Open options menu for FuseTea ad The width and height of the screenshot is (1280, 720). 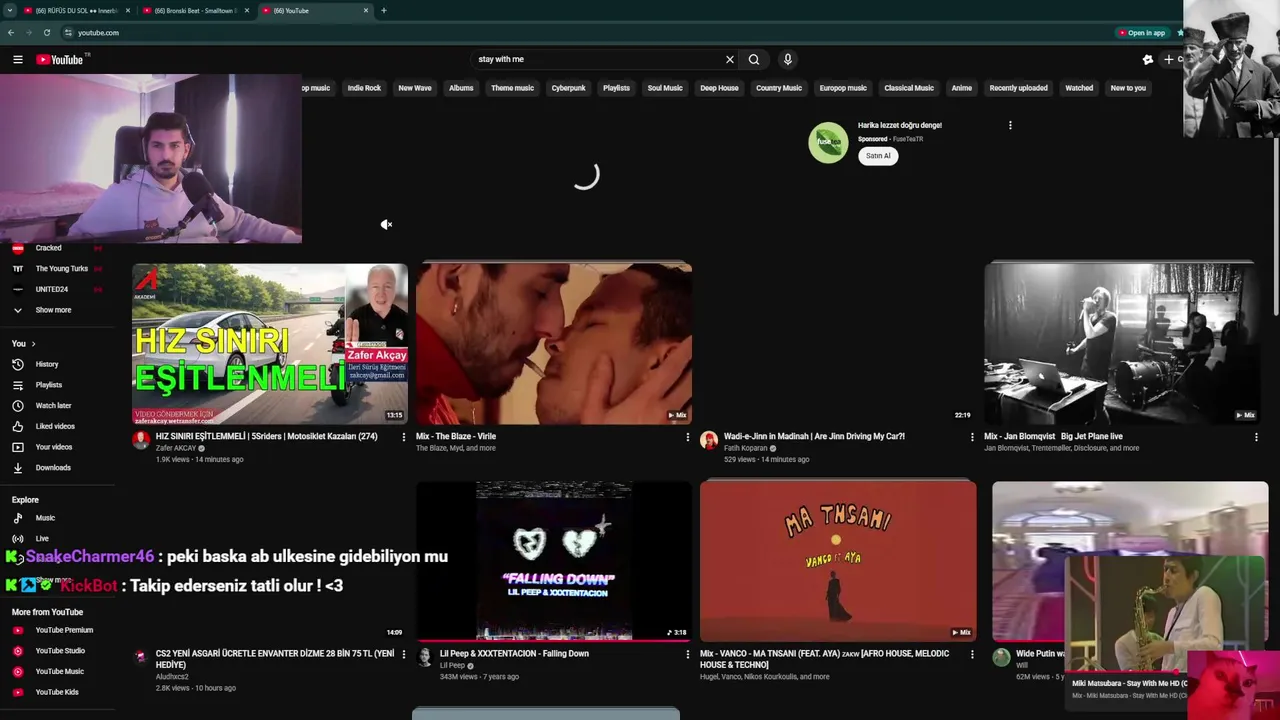[1010, 125]
